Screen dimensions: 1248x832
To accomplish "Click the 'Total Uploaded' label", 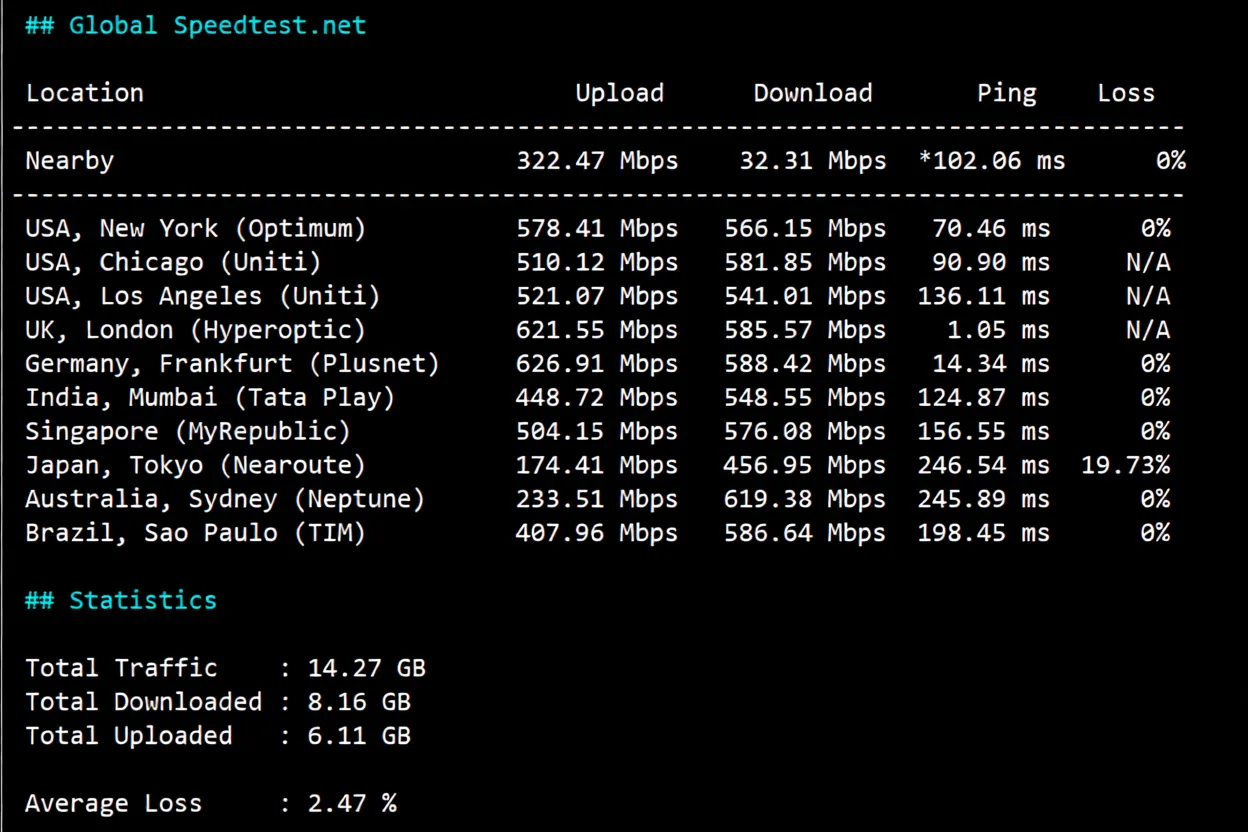I will pyautogui.click(x=129, y=736).
